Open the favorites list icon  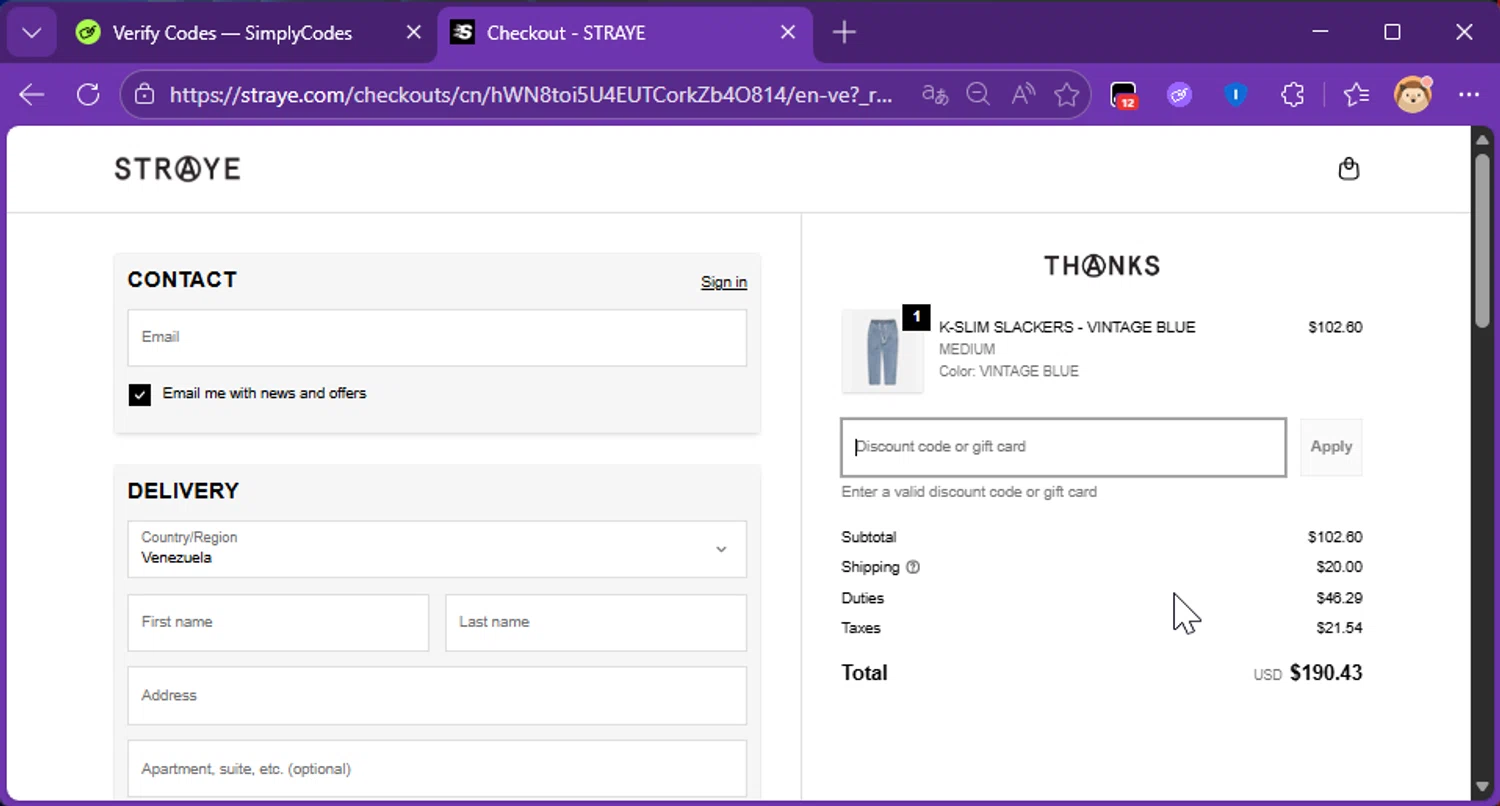pyautogui.click(x=1356, y=95)
